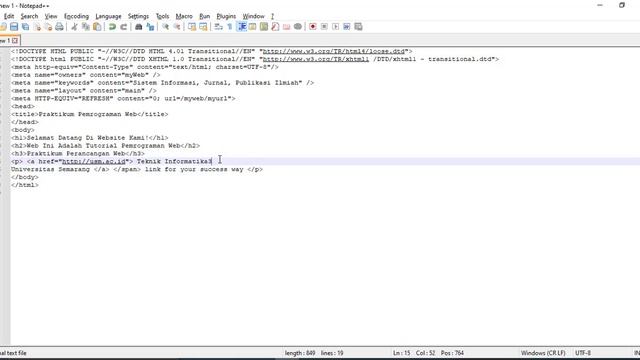640x360 pixels.
Task: Click the meta REFRESH 'url=/myweb/myurl' line
Action: 123,99
